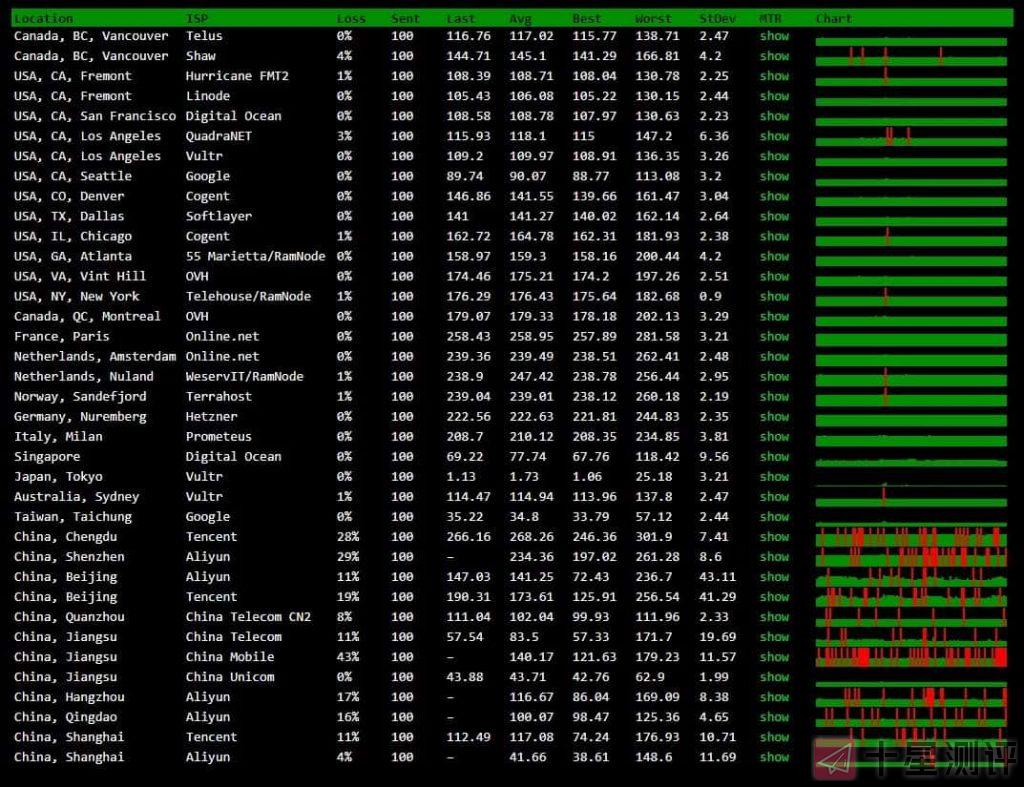Click the chart for Shaw Vancouver
The height and width of the screenshot is (787, 1024).
911,57
